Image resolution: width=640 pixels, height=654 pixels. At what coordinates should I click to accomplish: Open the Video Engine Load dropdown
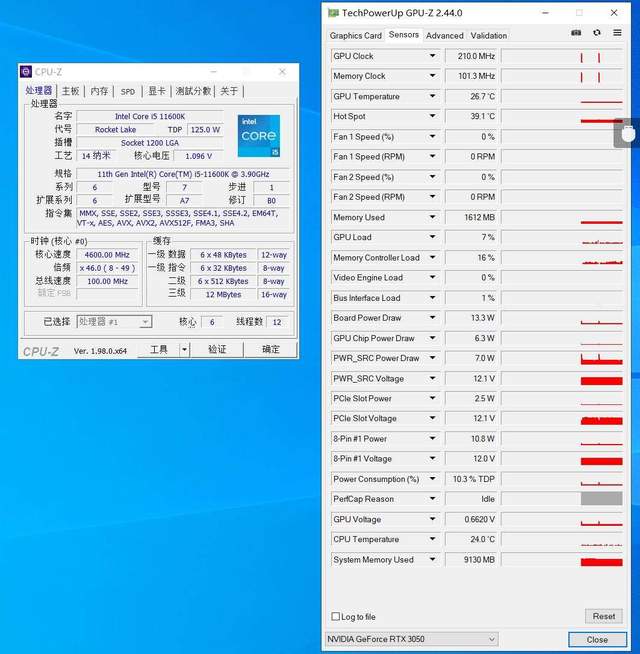click(433, 277)
